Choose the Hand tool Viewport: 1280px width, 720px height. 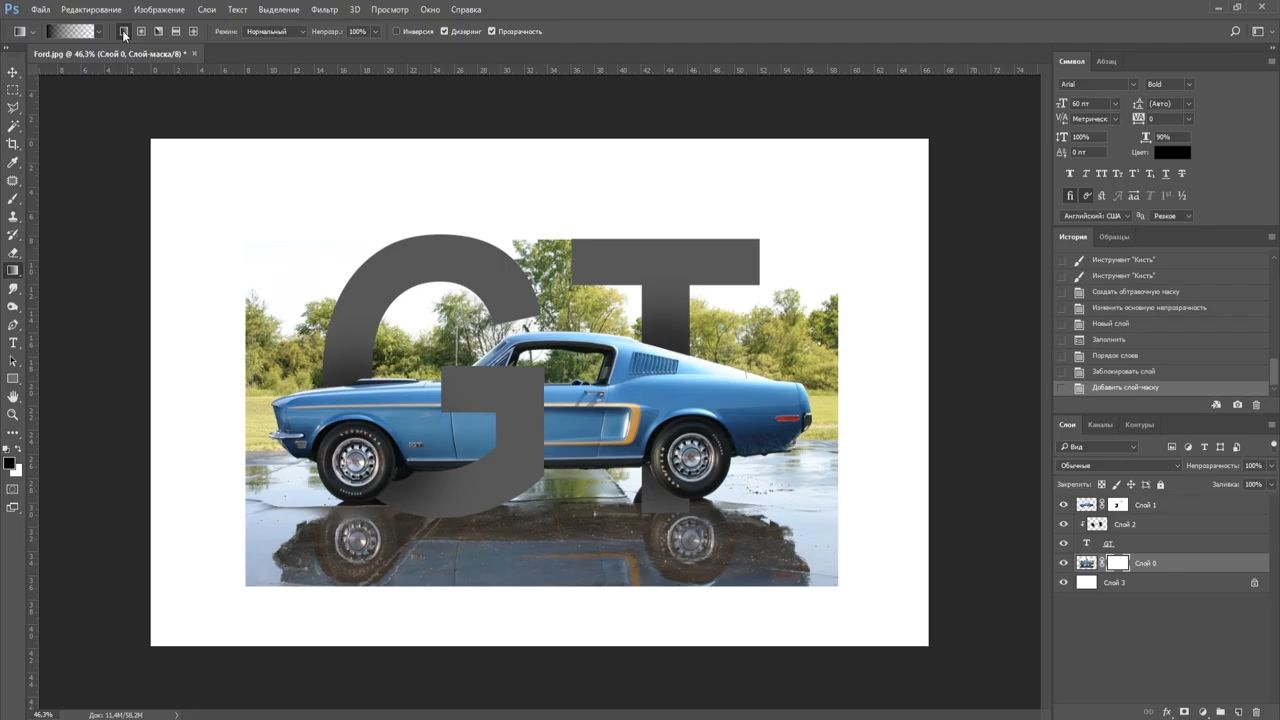13,397
